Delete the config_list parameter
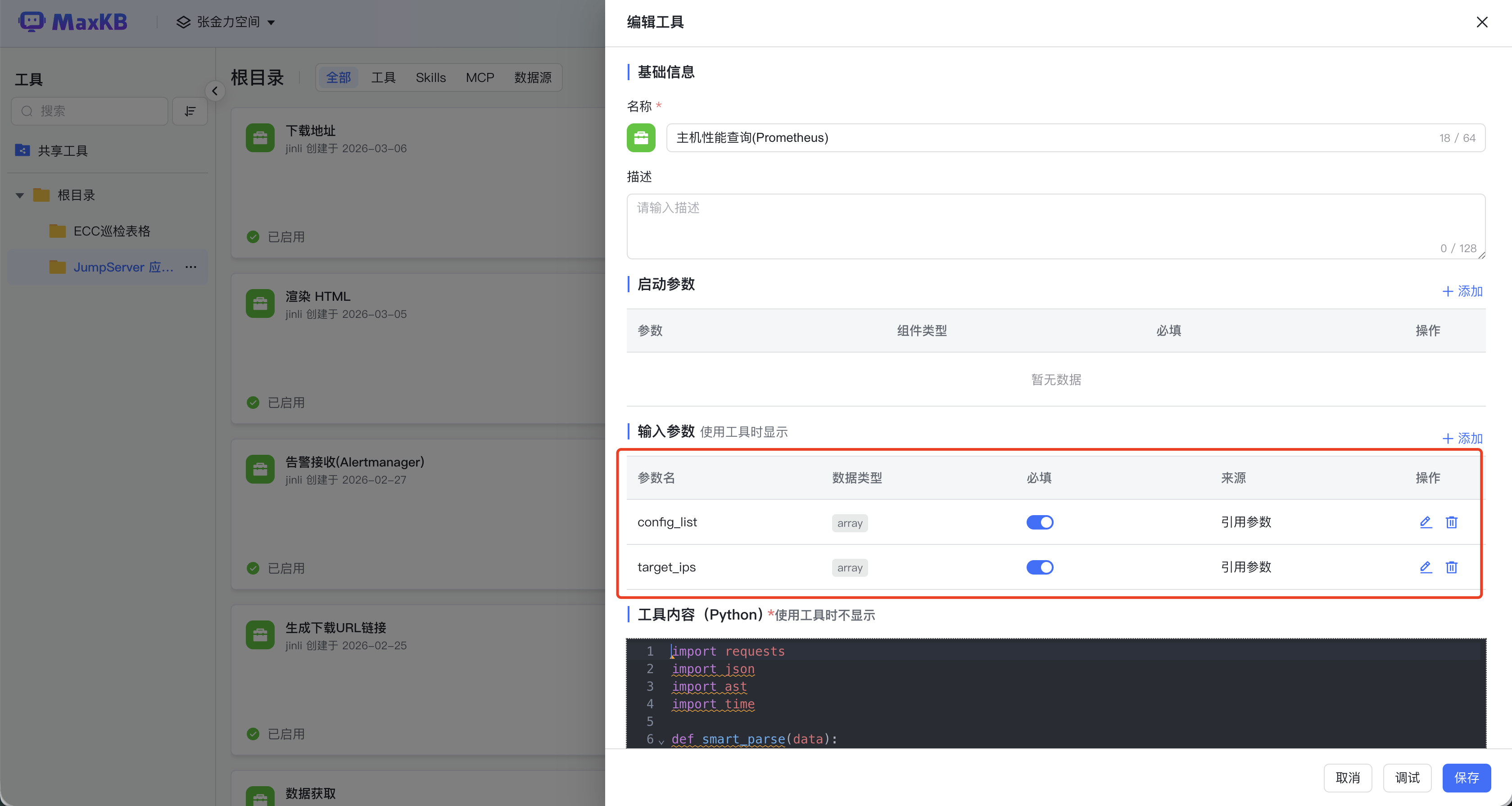Screen dimensions: 1512x806 pos(1451,522)
